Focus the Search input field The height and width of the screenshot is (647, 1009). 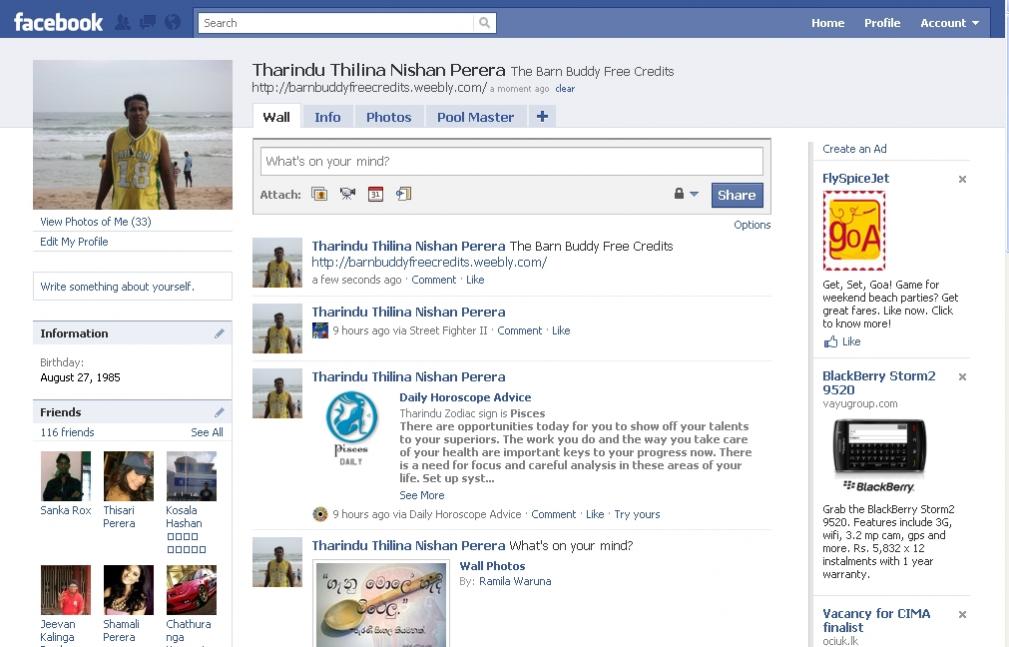tap(336, 23)
